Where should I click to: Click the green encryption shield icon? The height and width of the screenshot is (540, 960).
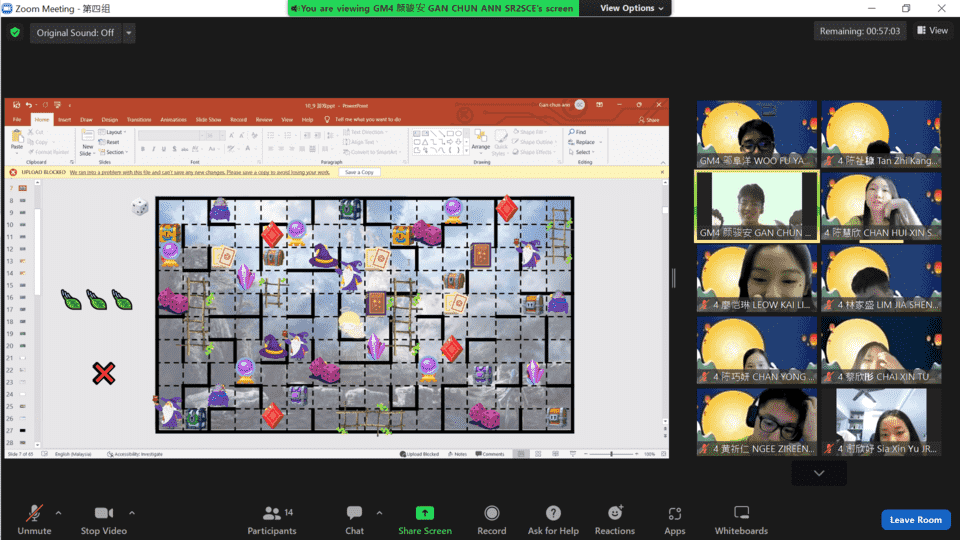15,32
